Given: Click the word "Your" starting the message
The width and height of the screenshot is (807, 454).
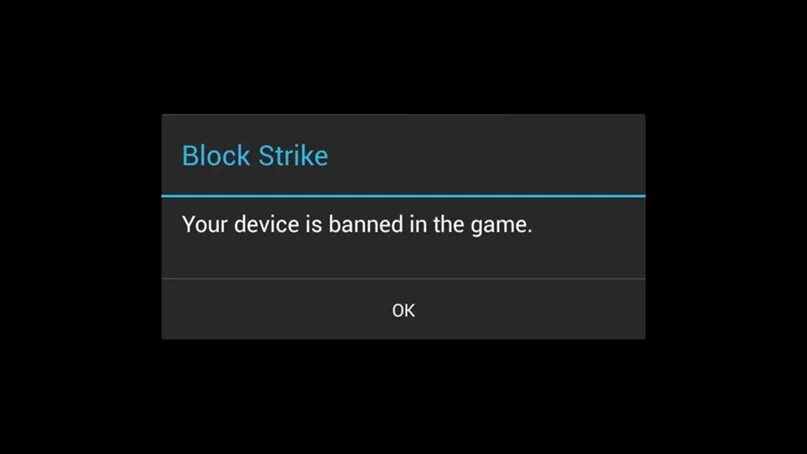Looking at the screenshot, I should [x=204, y=225].
